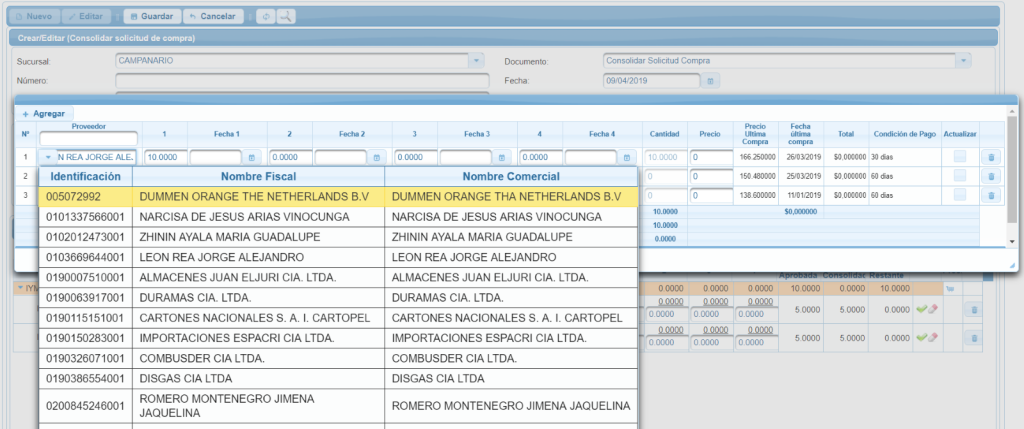
Task: Click the Condición de Pago column header
Action: (904, 134)
